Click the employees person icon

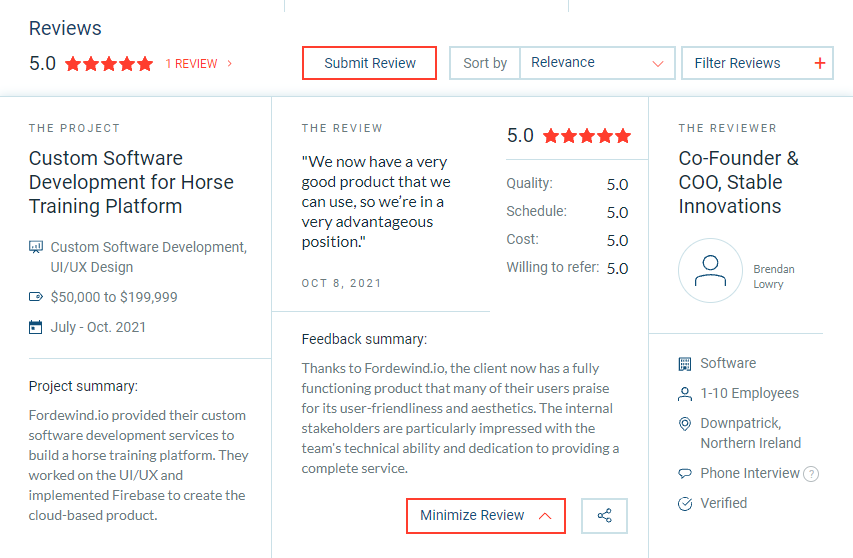tap(685, 394)
